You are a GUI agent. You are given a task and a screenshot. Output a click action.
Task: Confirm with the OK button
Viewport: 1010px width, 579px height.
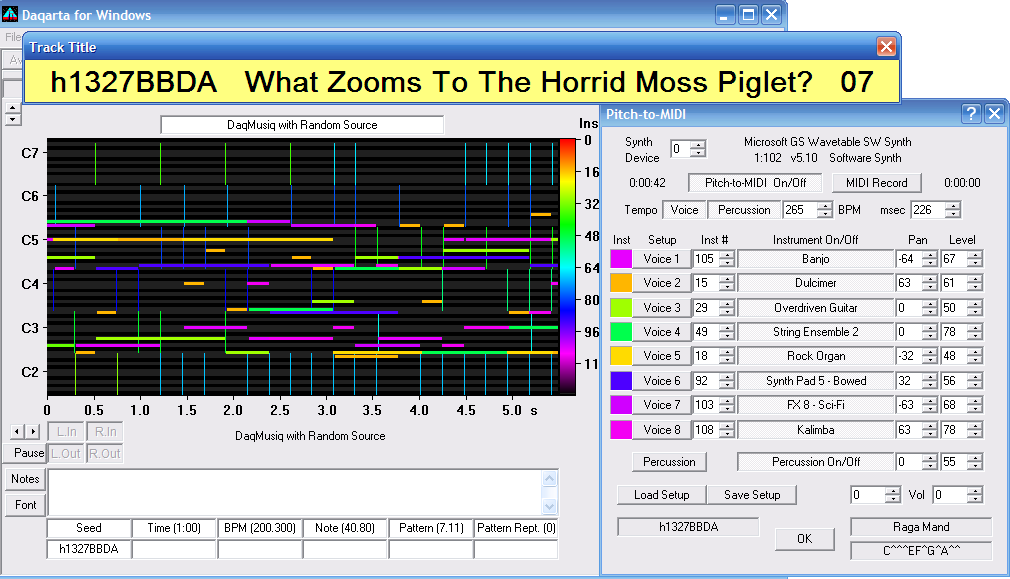pyautogui.click(x=804, y=539)
